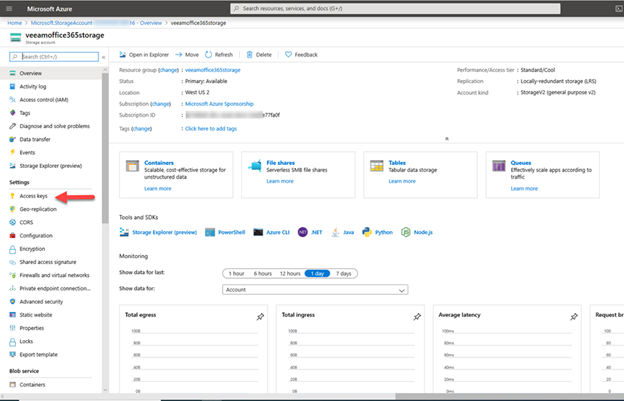Viewport: 624px width, 401px height.
Task: Open Activity log in sidebar
Action: (33, 86)
